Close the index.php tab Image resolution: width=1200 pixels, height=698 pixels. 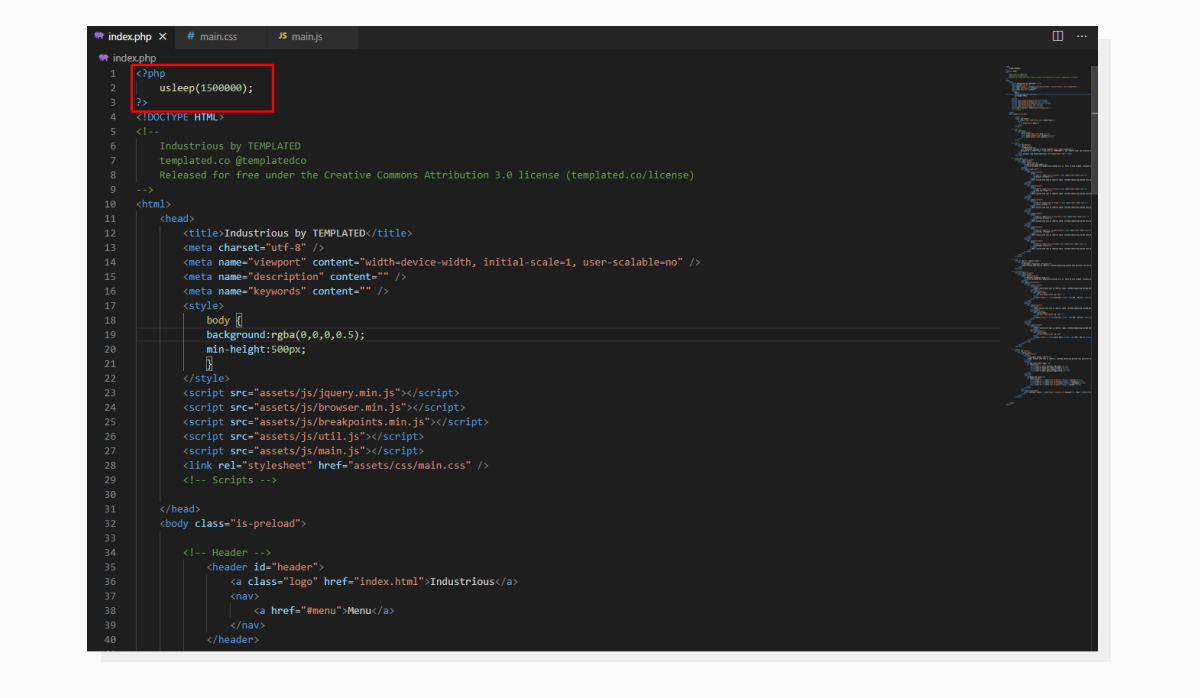(163, 35)
